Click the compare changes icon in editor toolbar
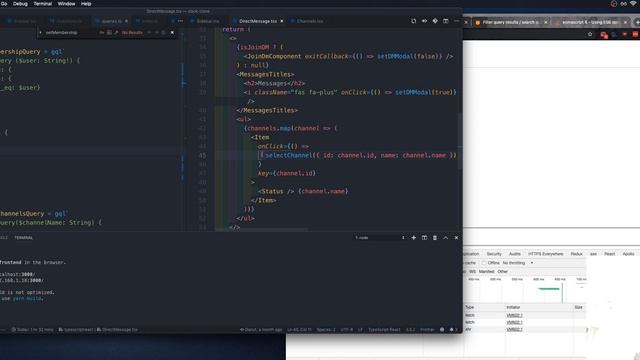Viewport: 640px width, 360px height. 413,21
